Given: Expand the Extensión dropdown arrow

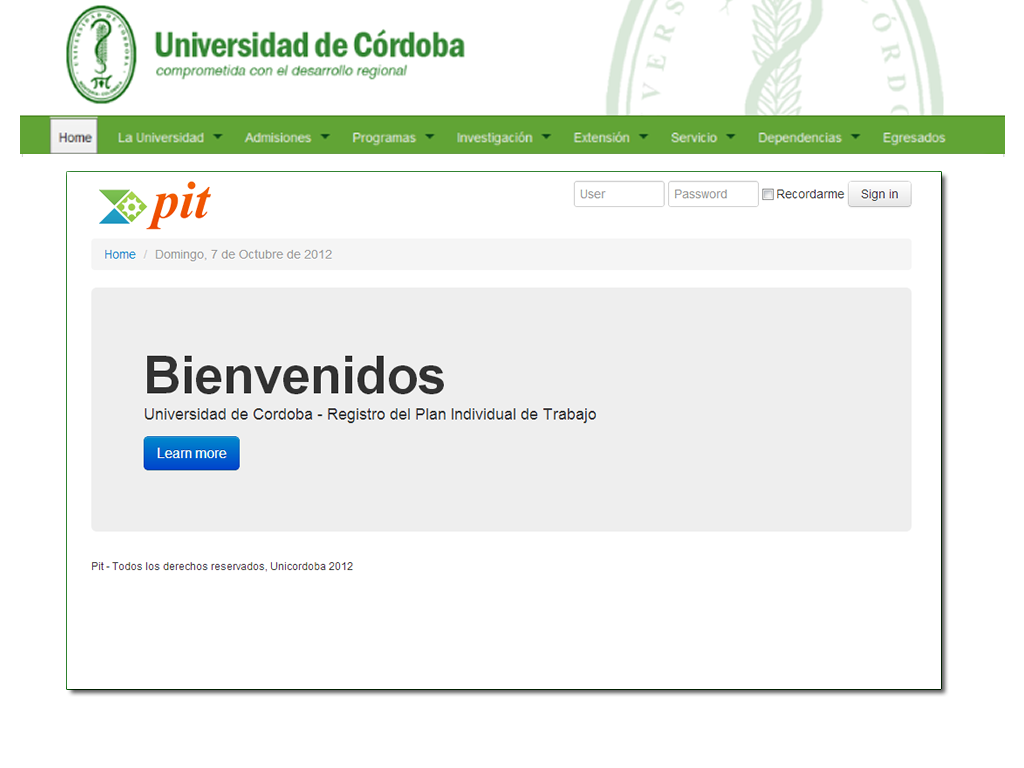Looking at the screenshot, I should [643, 137].
